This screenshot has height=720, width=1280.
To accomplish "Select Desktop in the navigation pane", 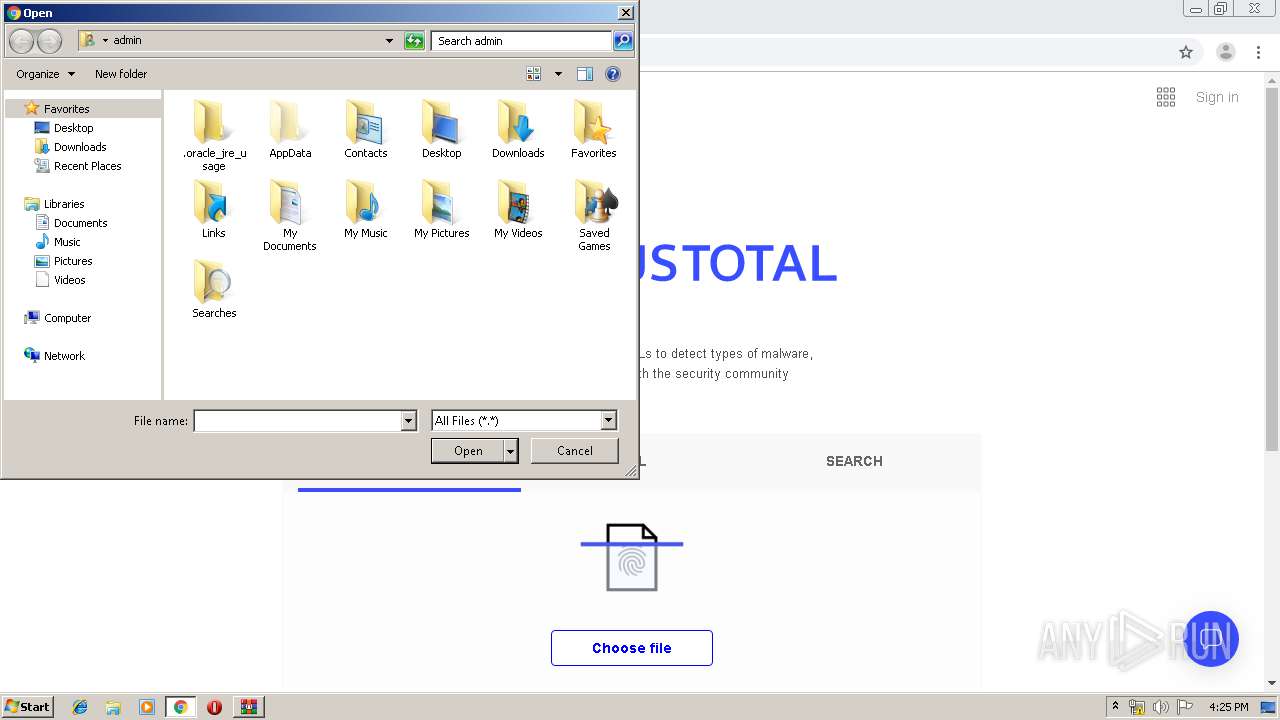I will point(74,128).
